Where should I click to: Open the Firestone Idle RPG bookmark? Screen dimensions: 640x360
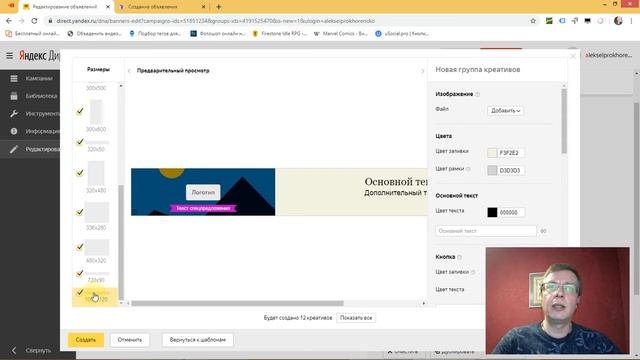(x=280, y=33)
